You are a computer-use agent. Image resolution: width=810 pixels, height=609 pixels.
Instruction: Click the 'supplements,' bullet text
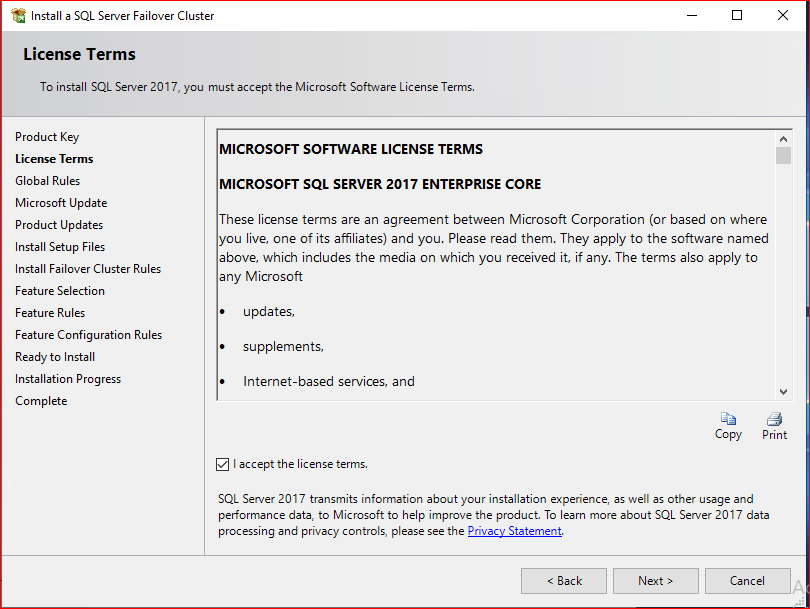point(283,347)
